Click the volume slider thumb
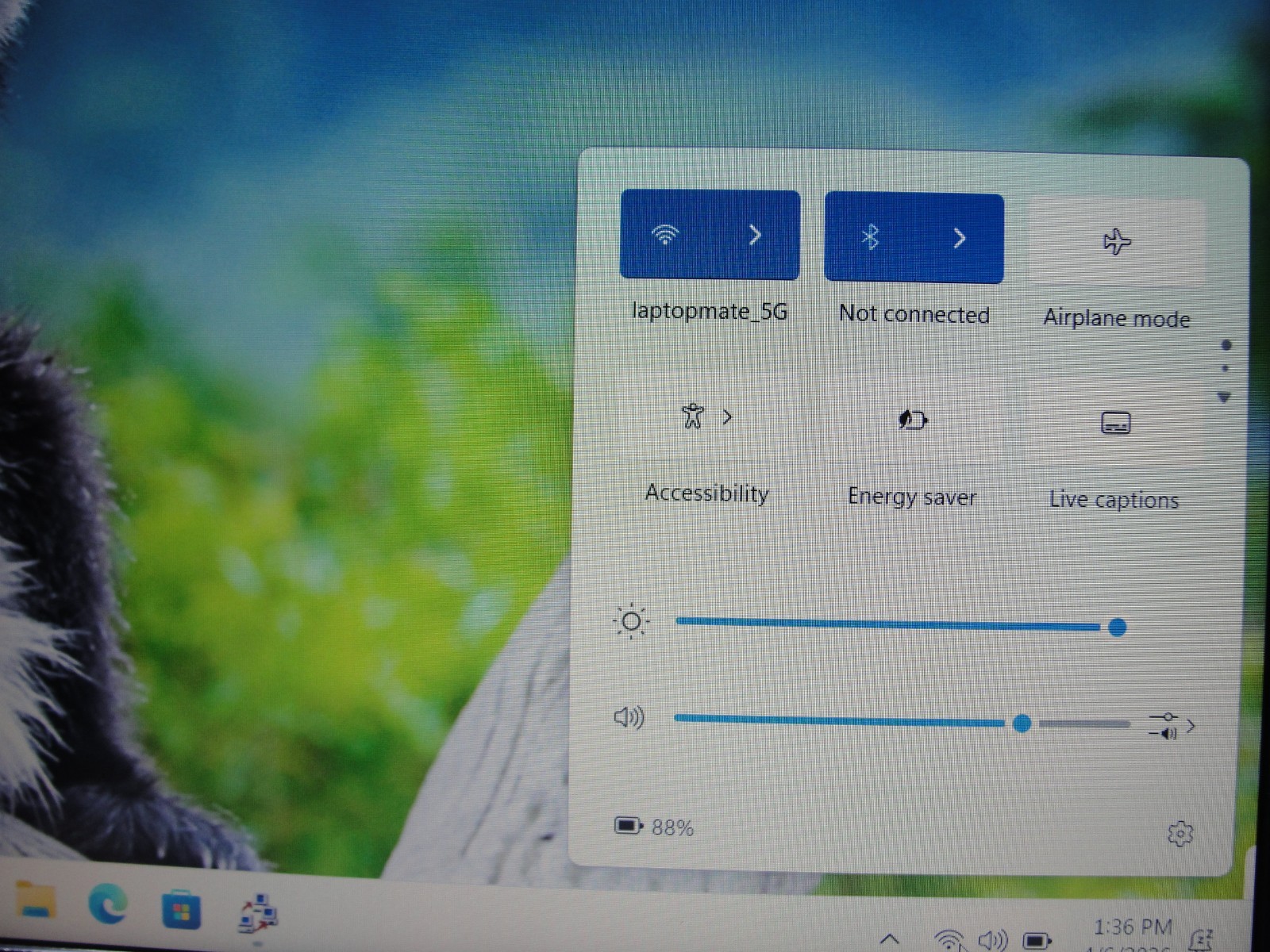This screenshot has height=952, width=1270. tap(1022, 723)
